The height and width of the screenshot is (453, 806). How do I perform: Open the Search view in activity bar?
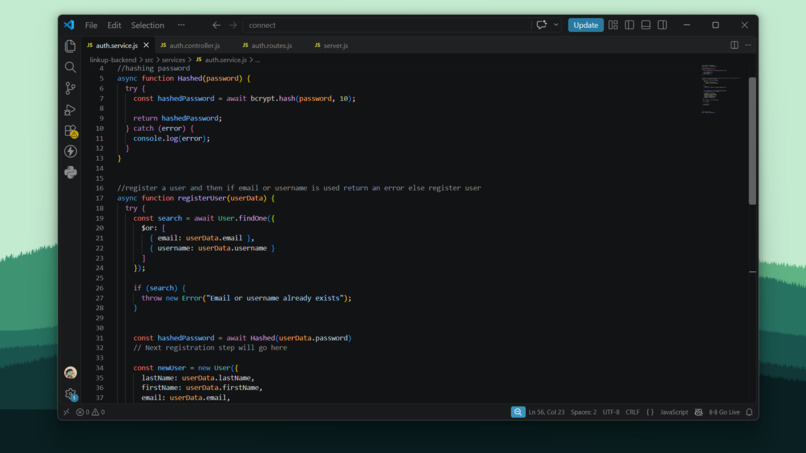point(70,67)
